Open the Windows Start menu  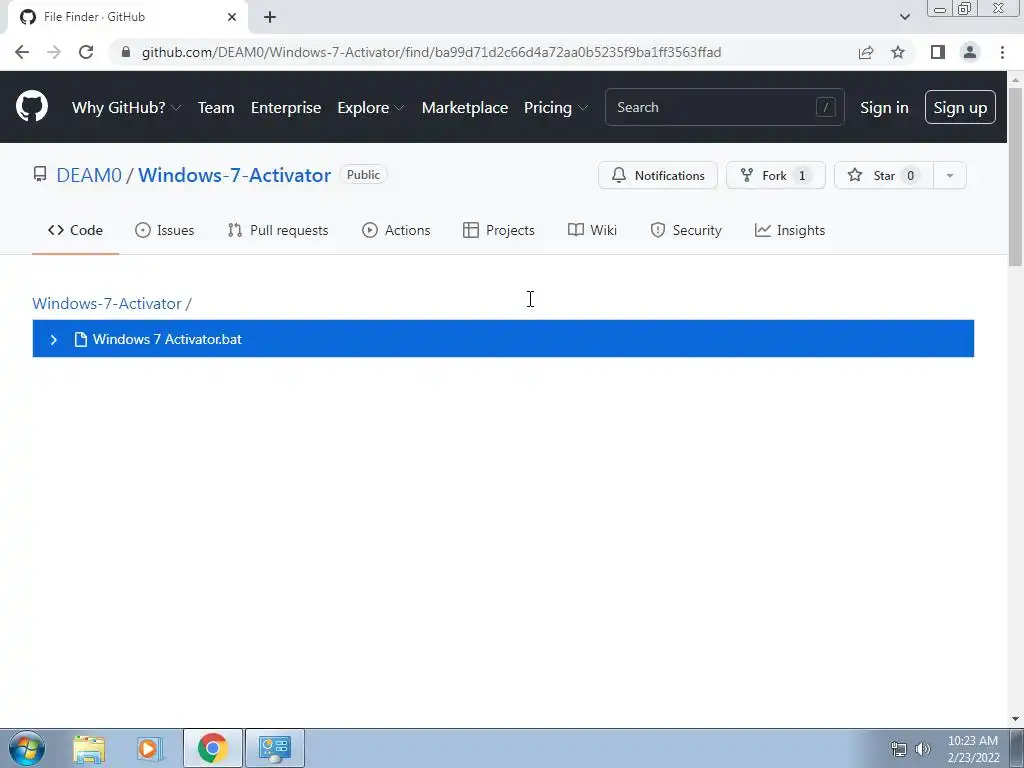click(27, 748)
